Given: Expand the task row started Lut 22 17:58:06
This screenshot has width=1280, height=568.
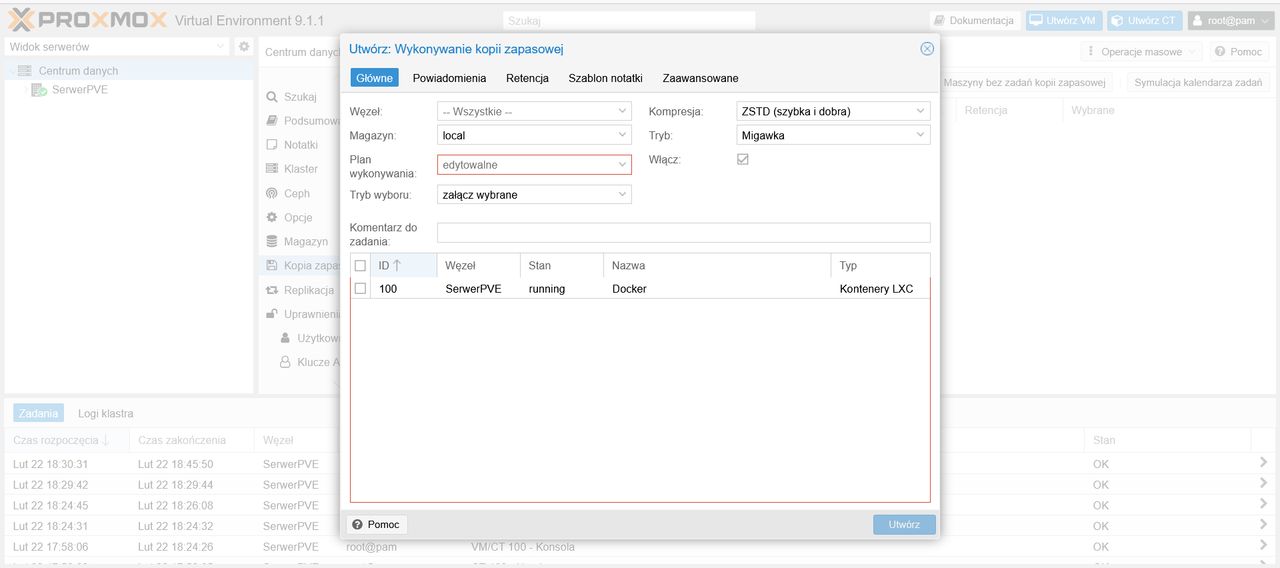Looking at the screenshot, I should [x=1264, y=546].
